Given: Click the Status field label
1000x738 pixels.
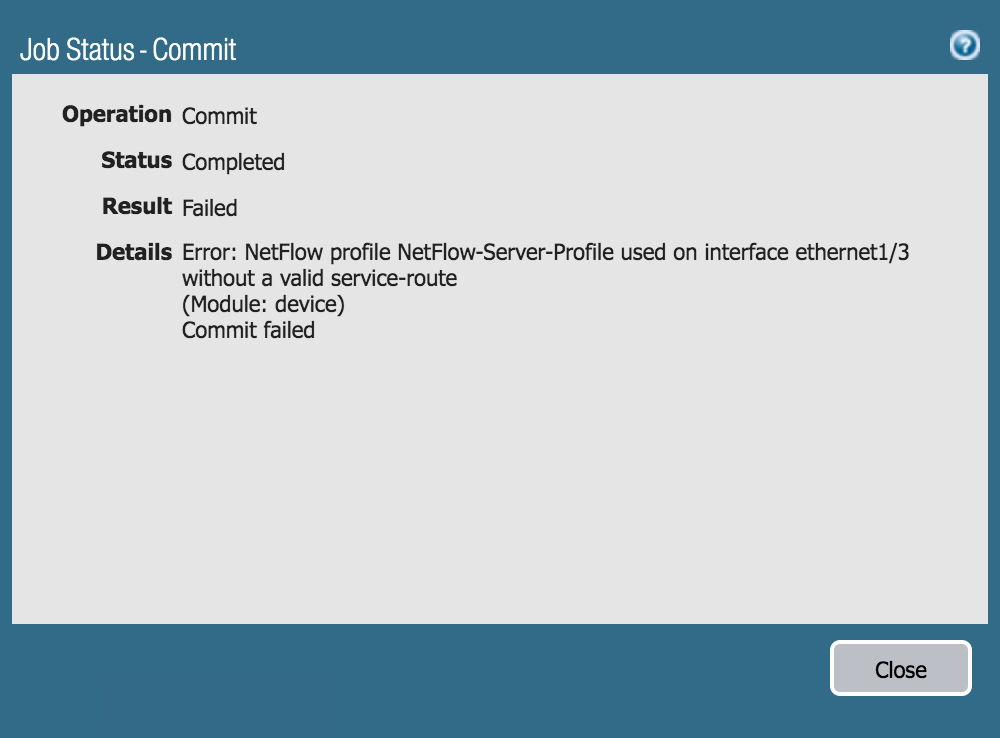Looking at the screenshot, I should 136,161.
